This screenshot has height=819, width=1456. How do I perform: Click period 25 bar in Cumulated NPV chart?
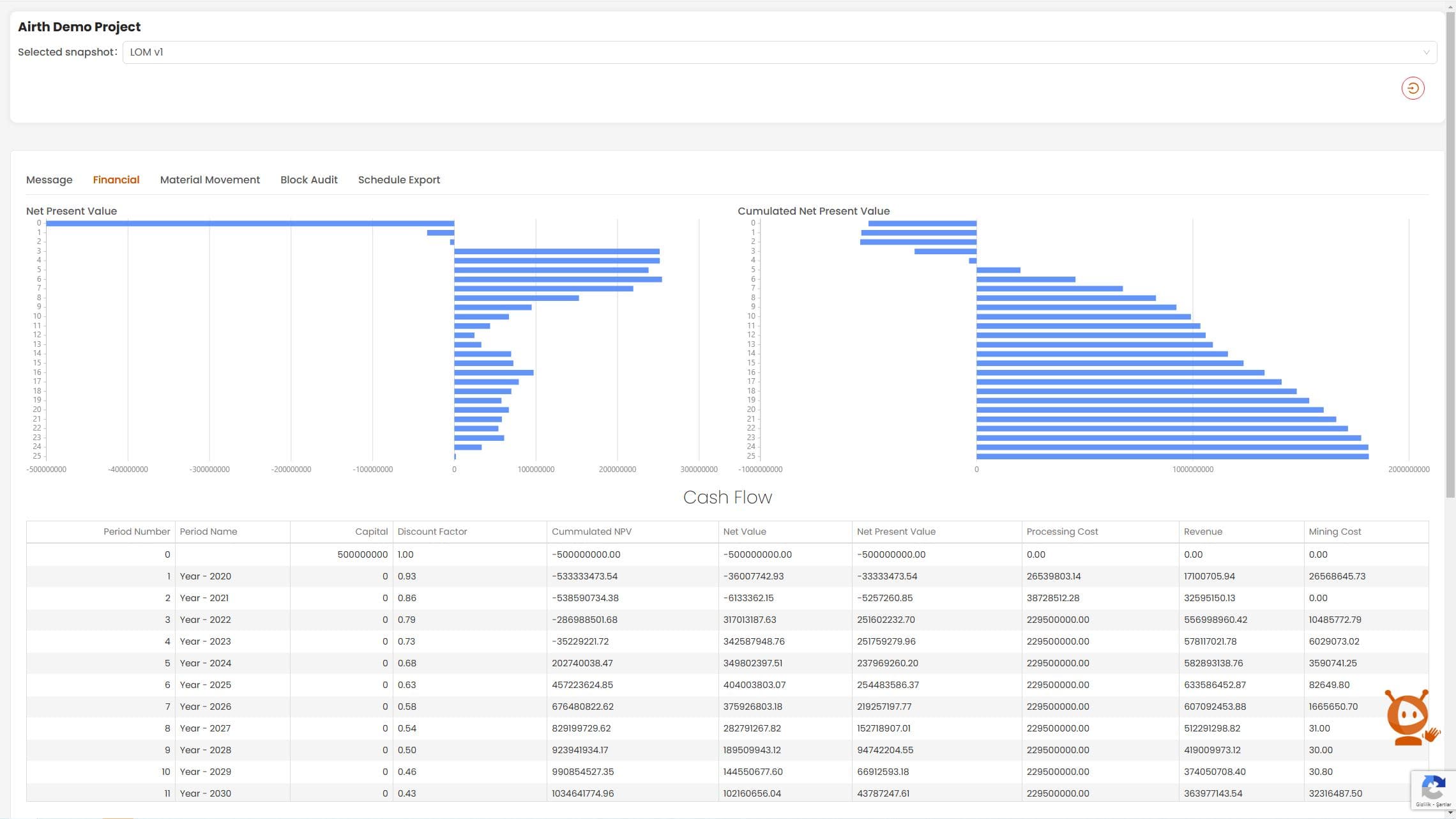point(1172,456)
